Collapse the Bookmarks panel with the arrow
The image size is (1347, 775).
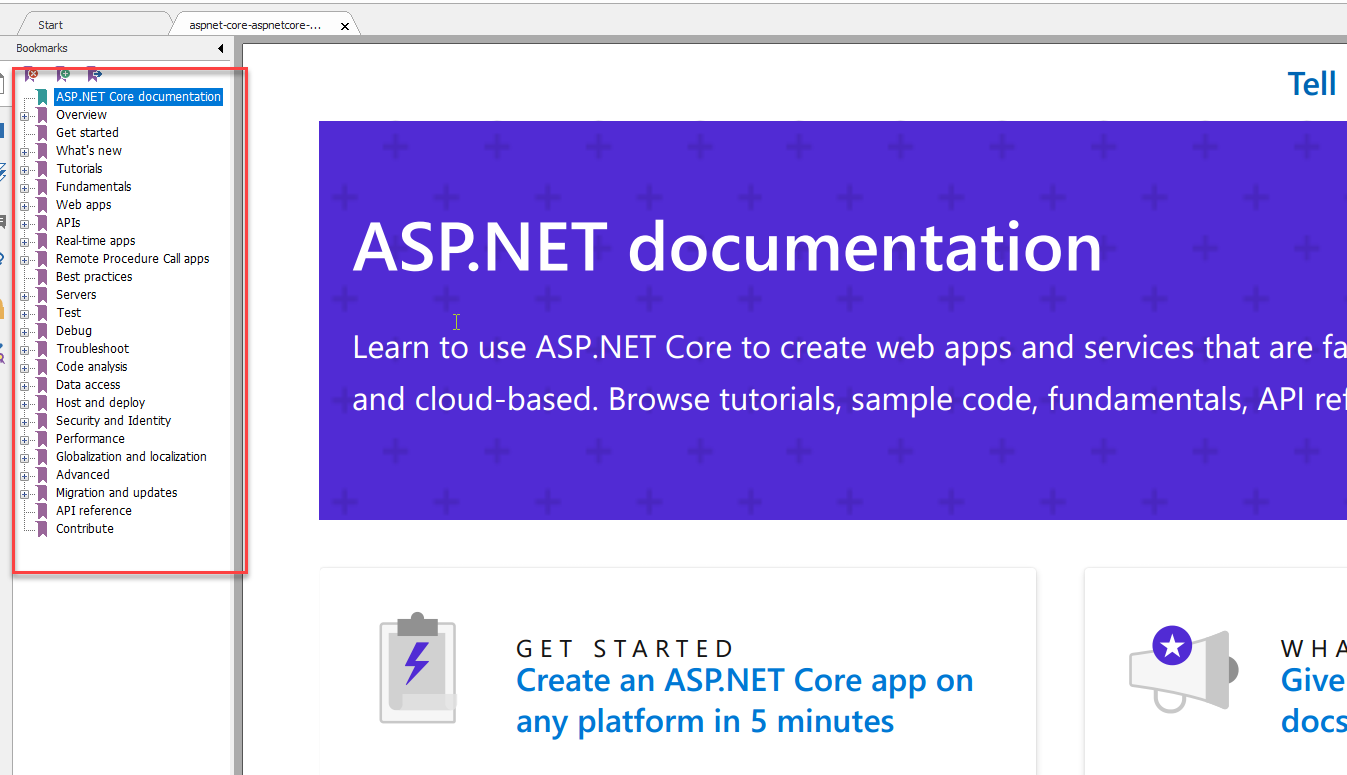point(220,48)
